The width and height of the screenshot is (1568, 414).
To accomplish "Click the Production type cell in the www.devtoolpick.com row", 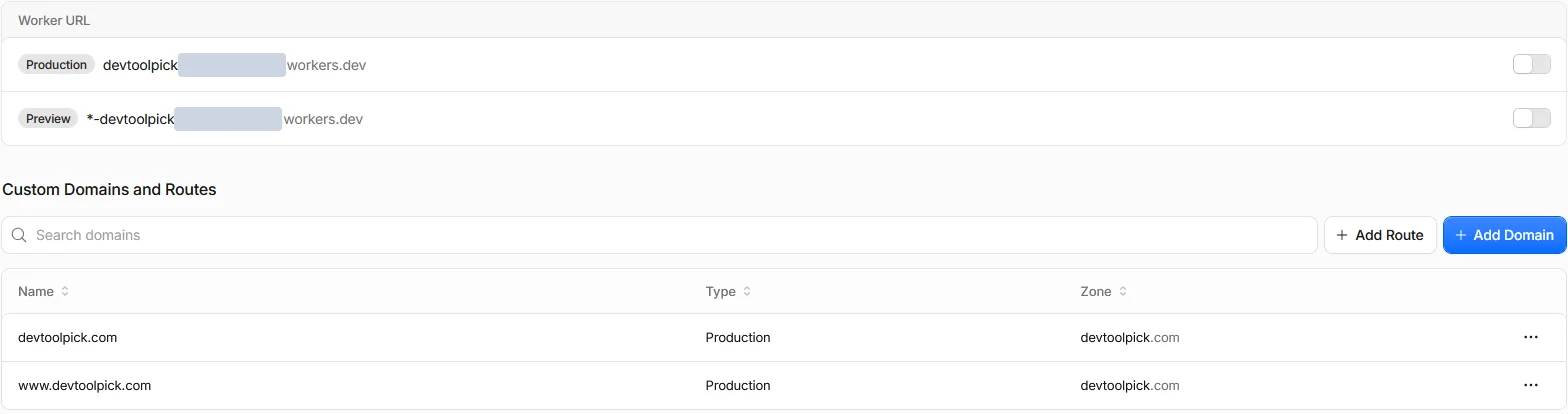I will (738, 386).
